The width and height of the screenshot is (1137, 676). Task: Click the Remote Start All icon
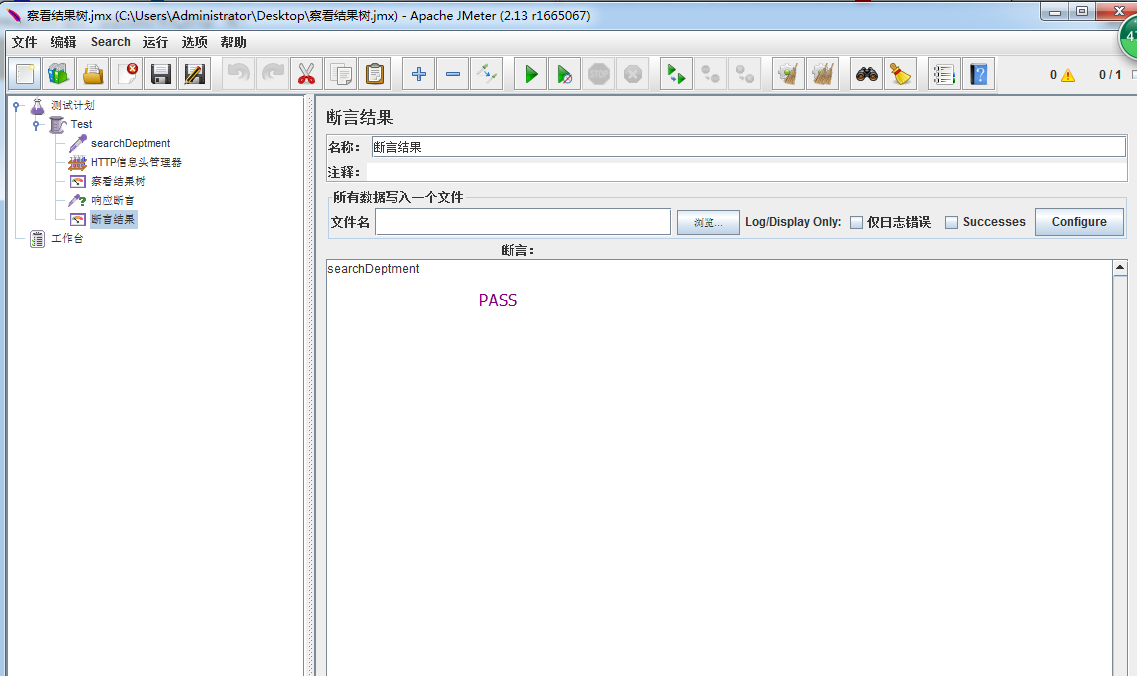point(676,74)
